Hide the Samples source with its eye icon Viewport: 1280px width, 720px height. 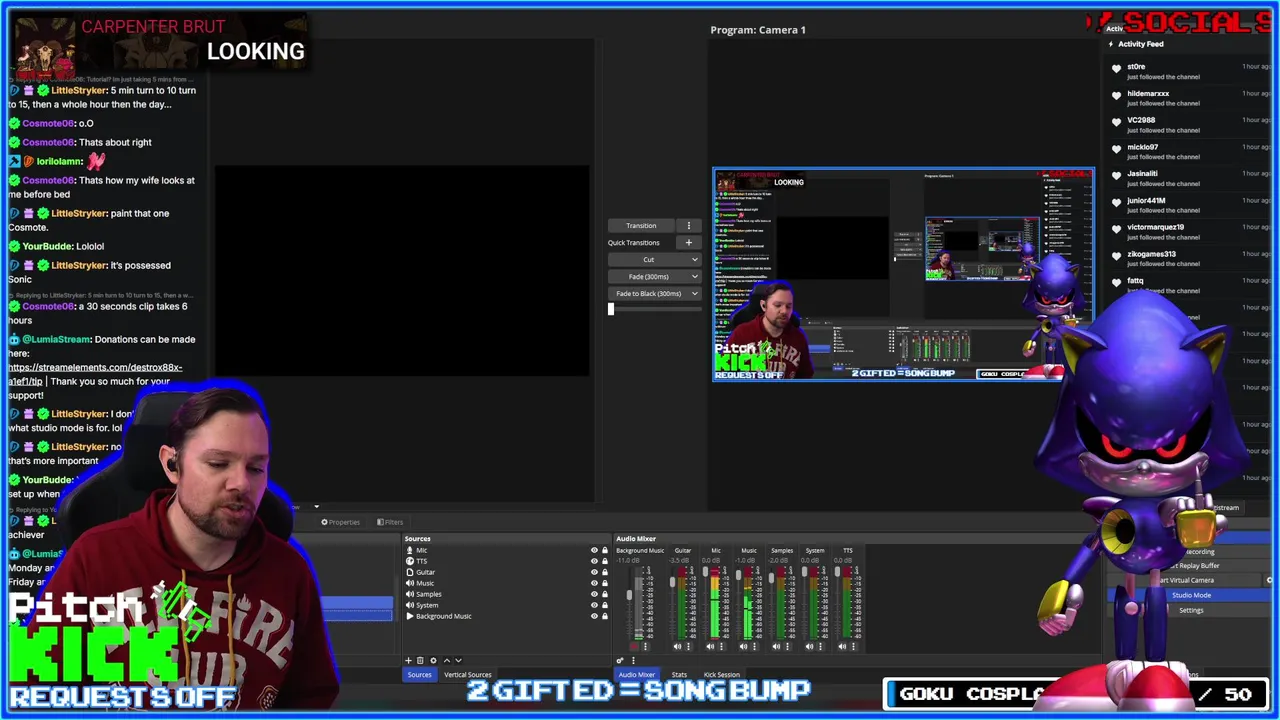click(594, 594)
